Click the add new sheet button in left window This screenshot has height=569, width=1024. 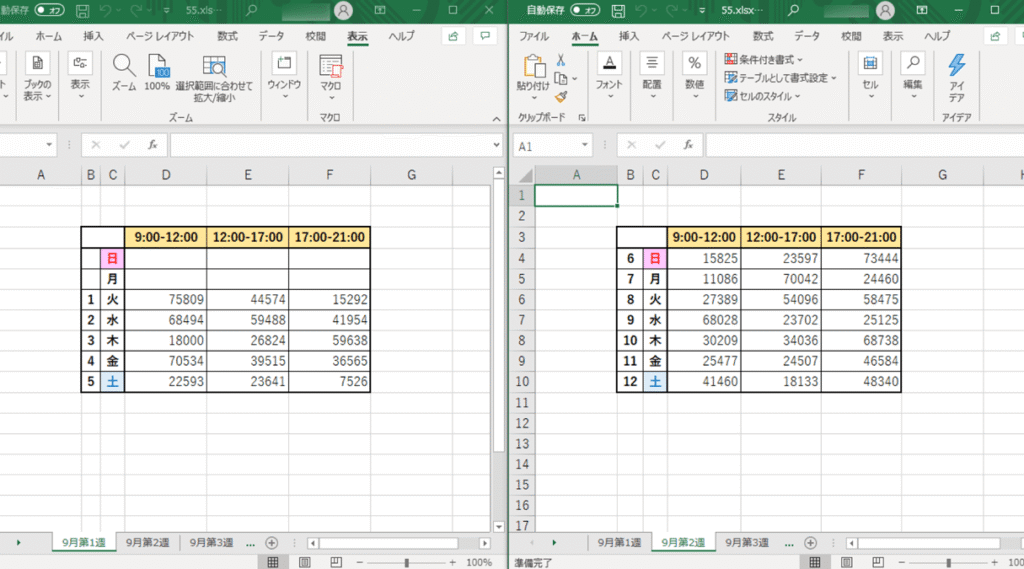tap(272, 542)
